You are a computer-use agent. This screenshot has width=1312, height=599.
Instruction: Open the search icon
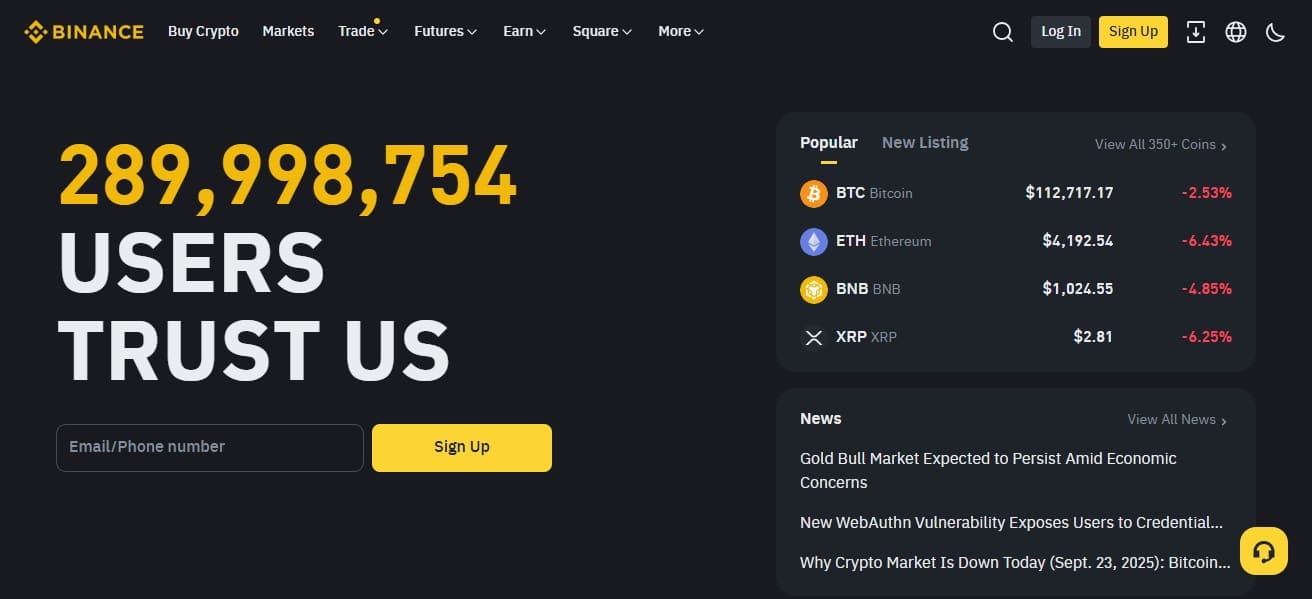[1002, 31]
